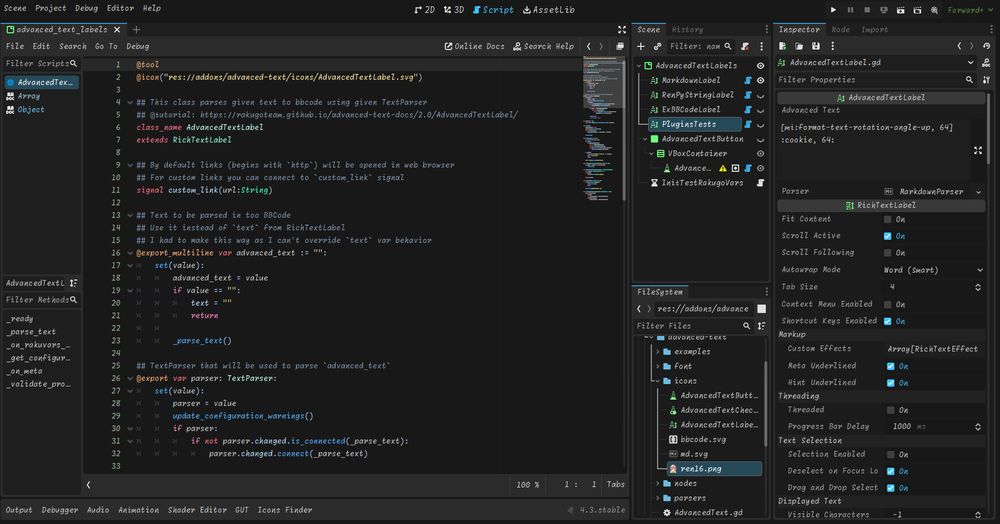Enable Context Menu Enabled checkbox
This screenshot has width=1000, height=524.
click(x=887, y=305)
